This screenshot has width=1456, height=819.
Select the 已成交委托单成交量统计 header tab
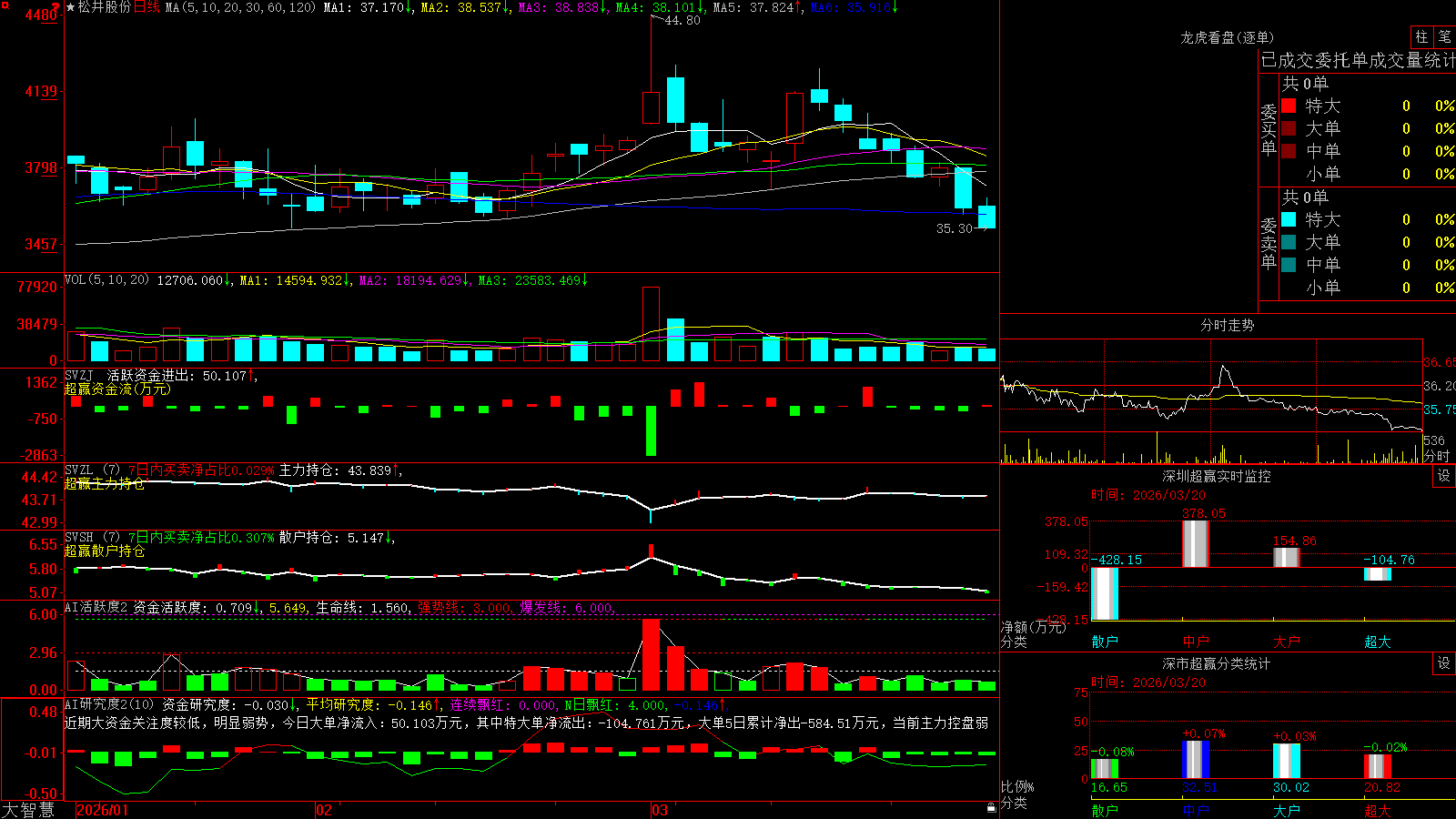click(x=1358, y=60)
